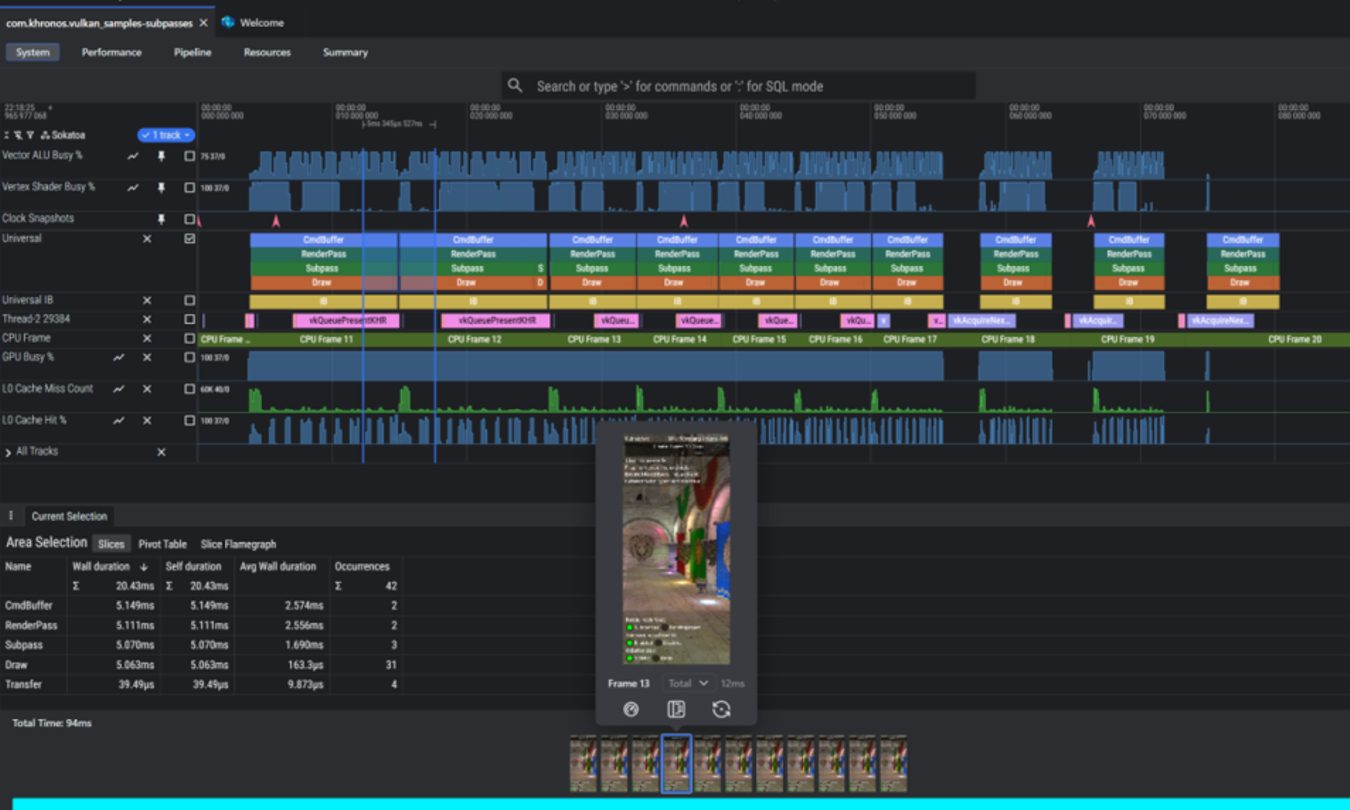Uncheck the Universal track checkbox
1350x810 pixels.
(x=190, y=239)
